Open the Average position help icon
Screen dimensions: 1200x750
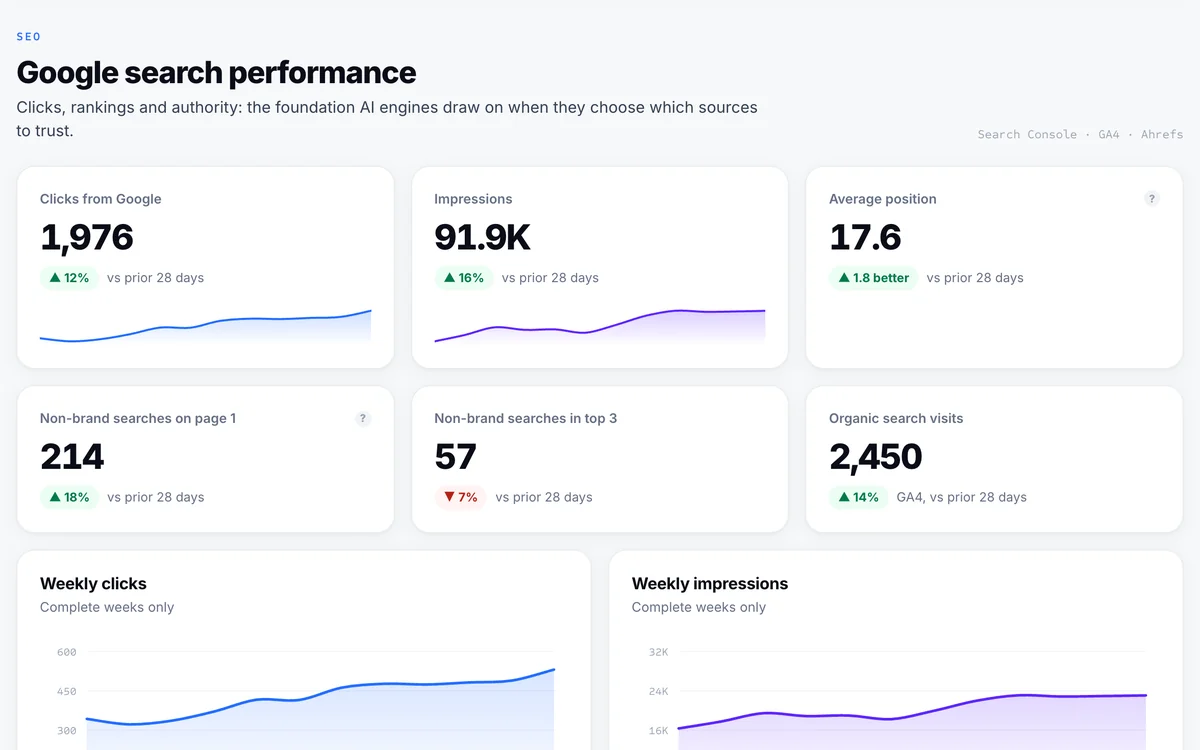point(1152,199)
